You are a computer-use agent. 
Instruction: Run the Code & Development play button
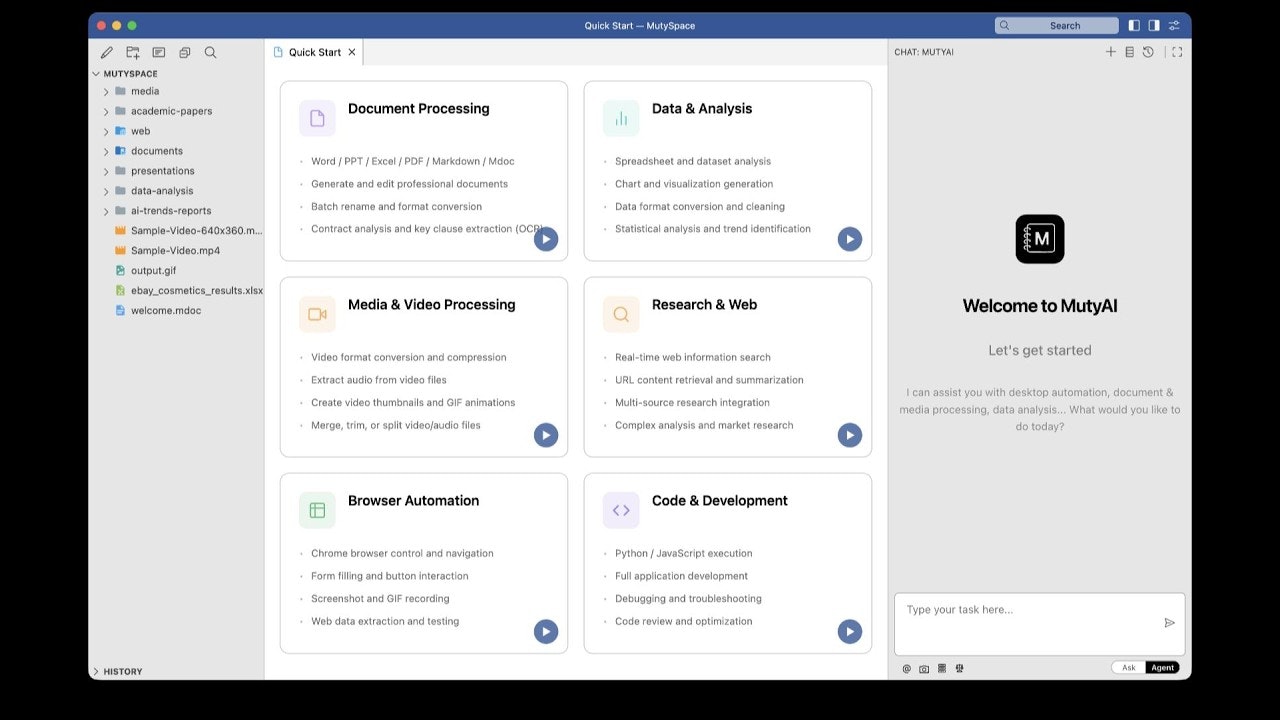tap(850, 631)
